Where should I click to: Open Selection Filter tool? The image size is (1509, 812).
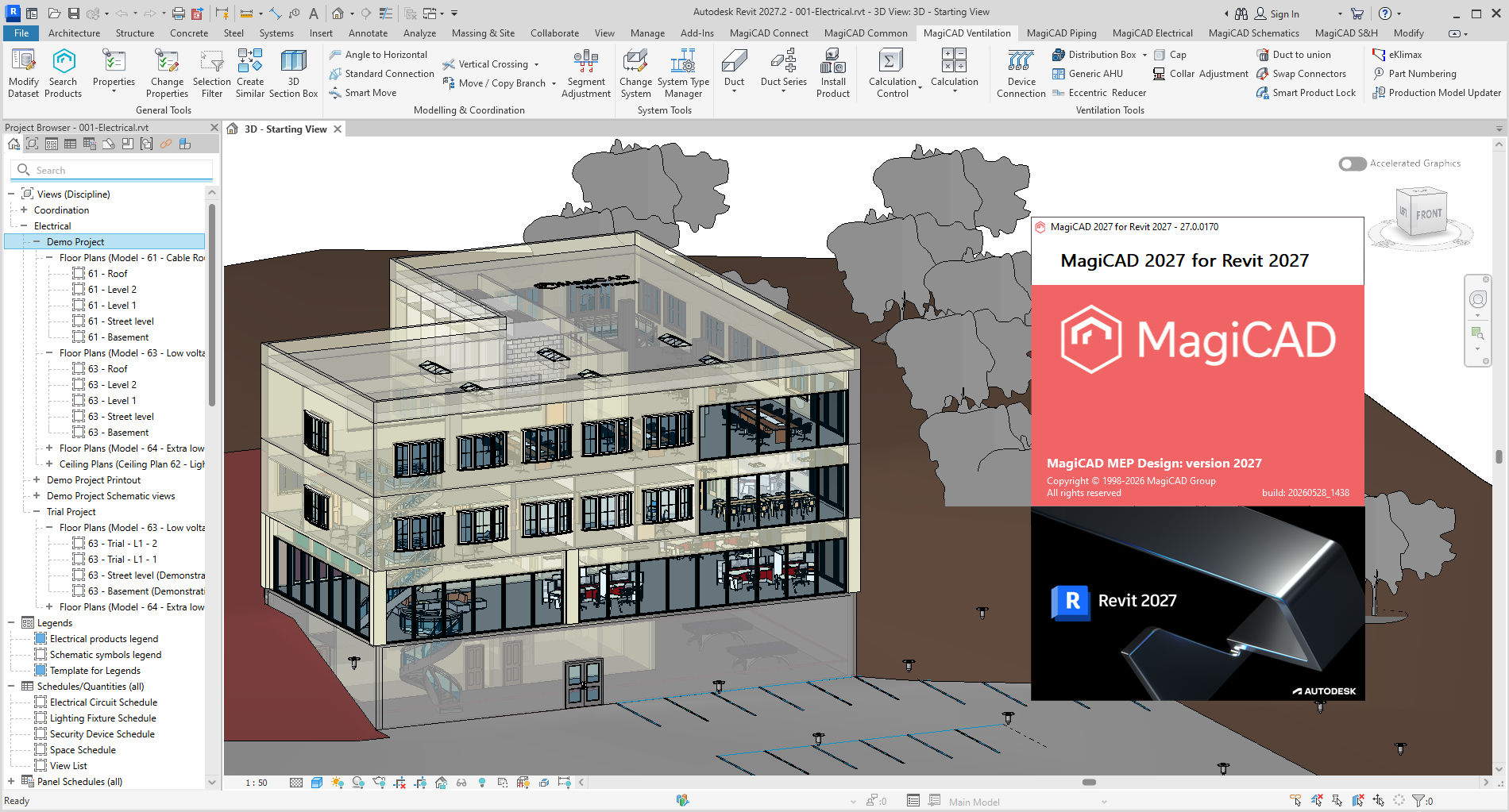pyautogui.click(x=212, y=73)
